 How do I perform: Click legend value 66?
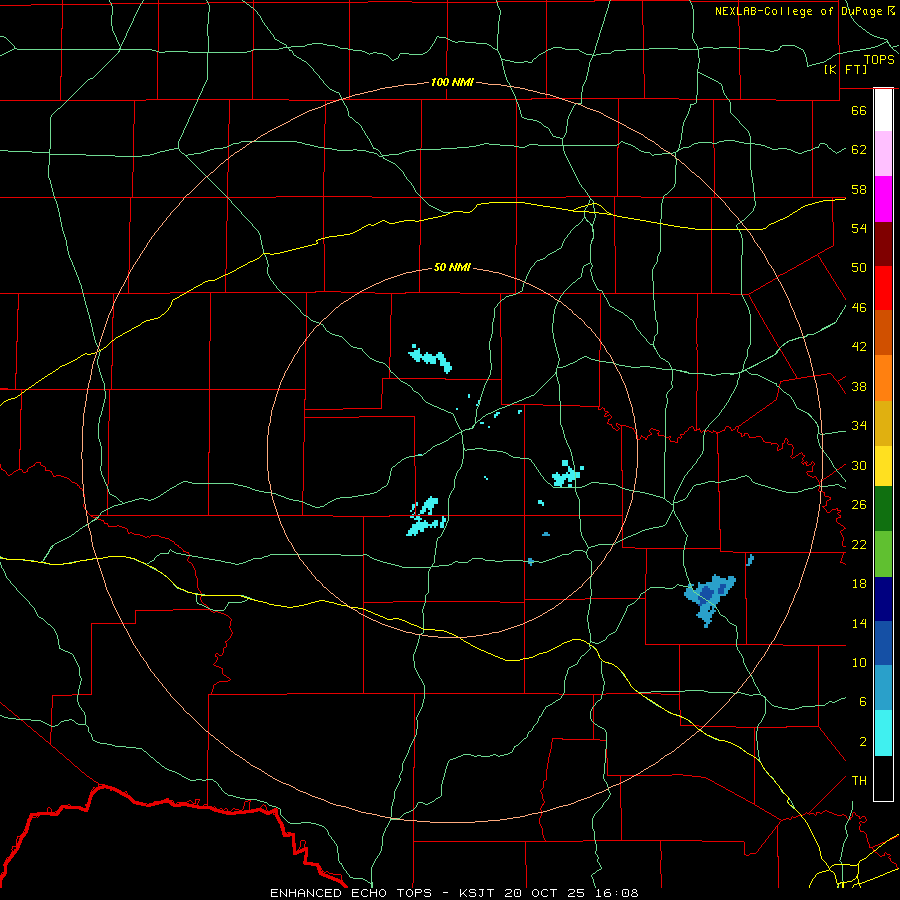click(859, 110)
